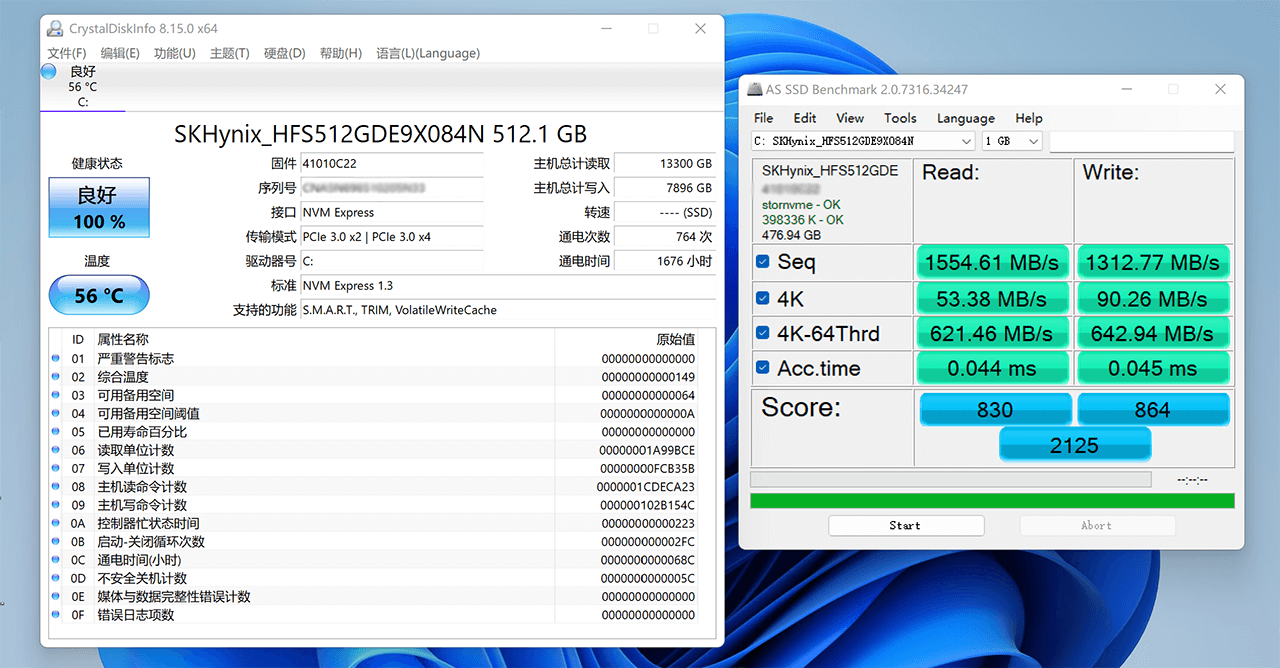Click the status dot for attribute 0F 错误日志项数
Screen dimensions: 1280x668
coord(55,615)
